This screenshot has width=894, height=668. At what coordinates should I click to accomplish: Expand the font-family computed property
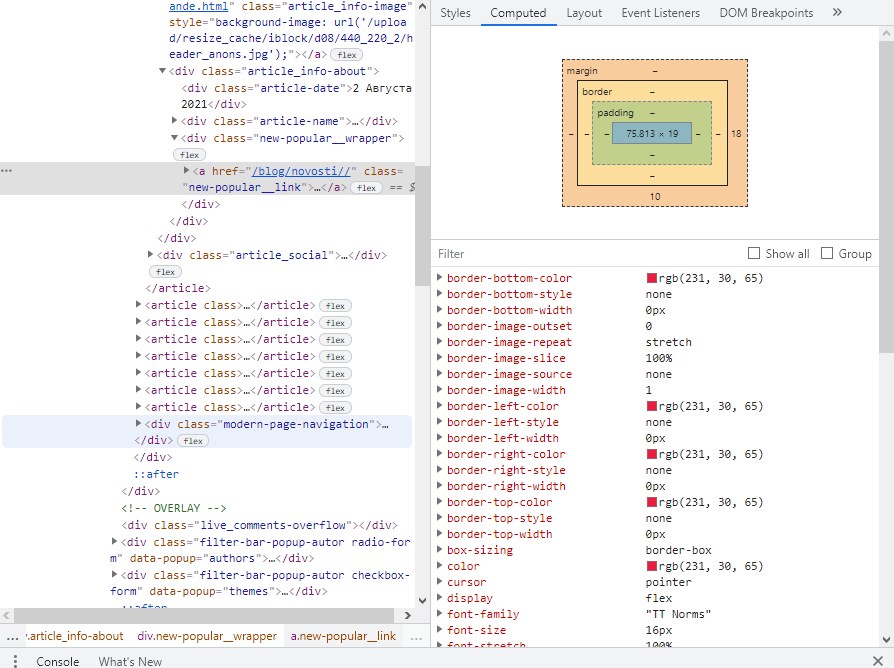point(439,614)
